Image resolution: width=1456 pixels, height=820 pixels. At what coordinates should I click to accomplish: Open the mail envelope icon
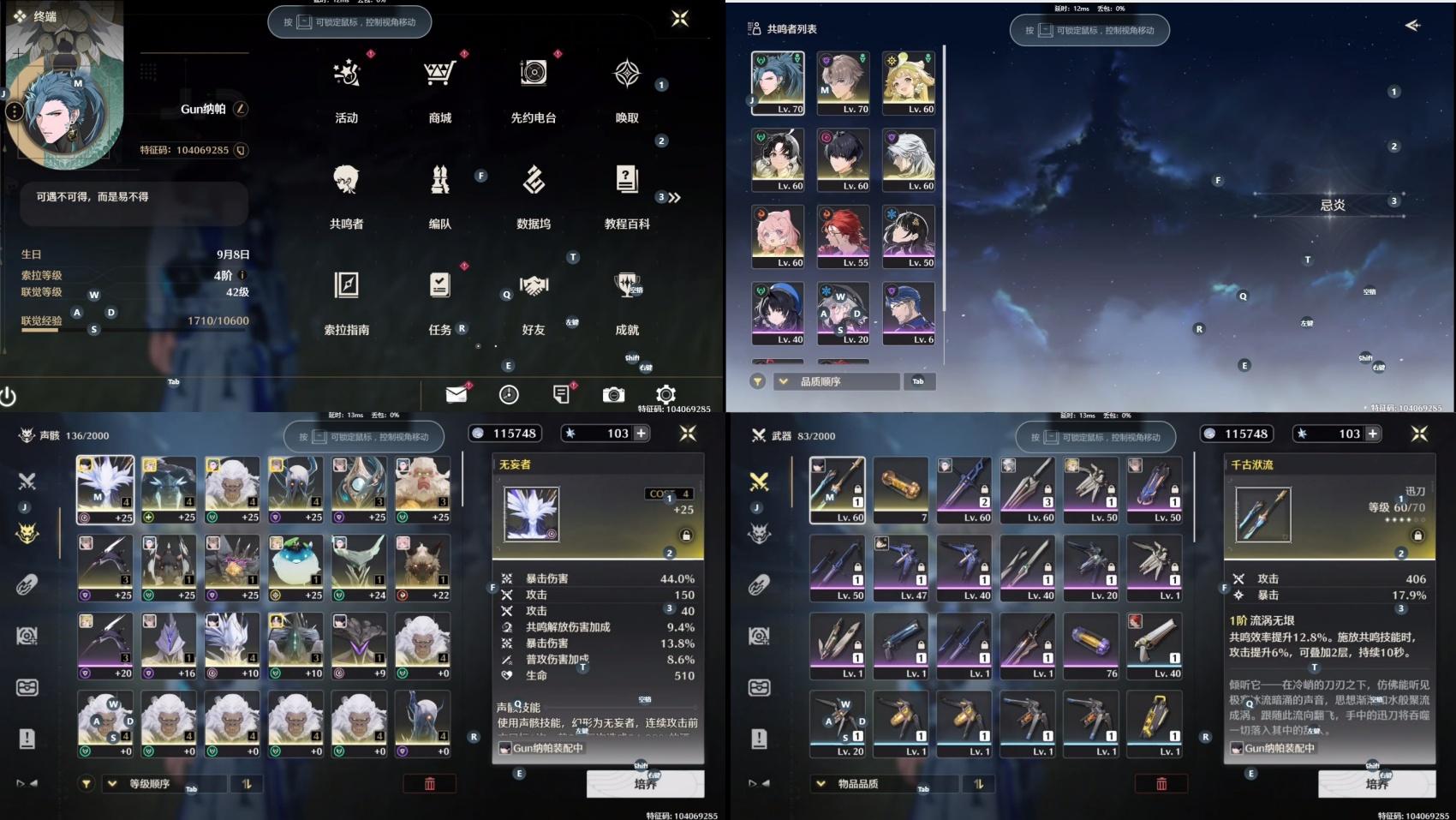[x=456, y=394]
